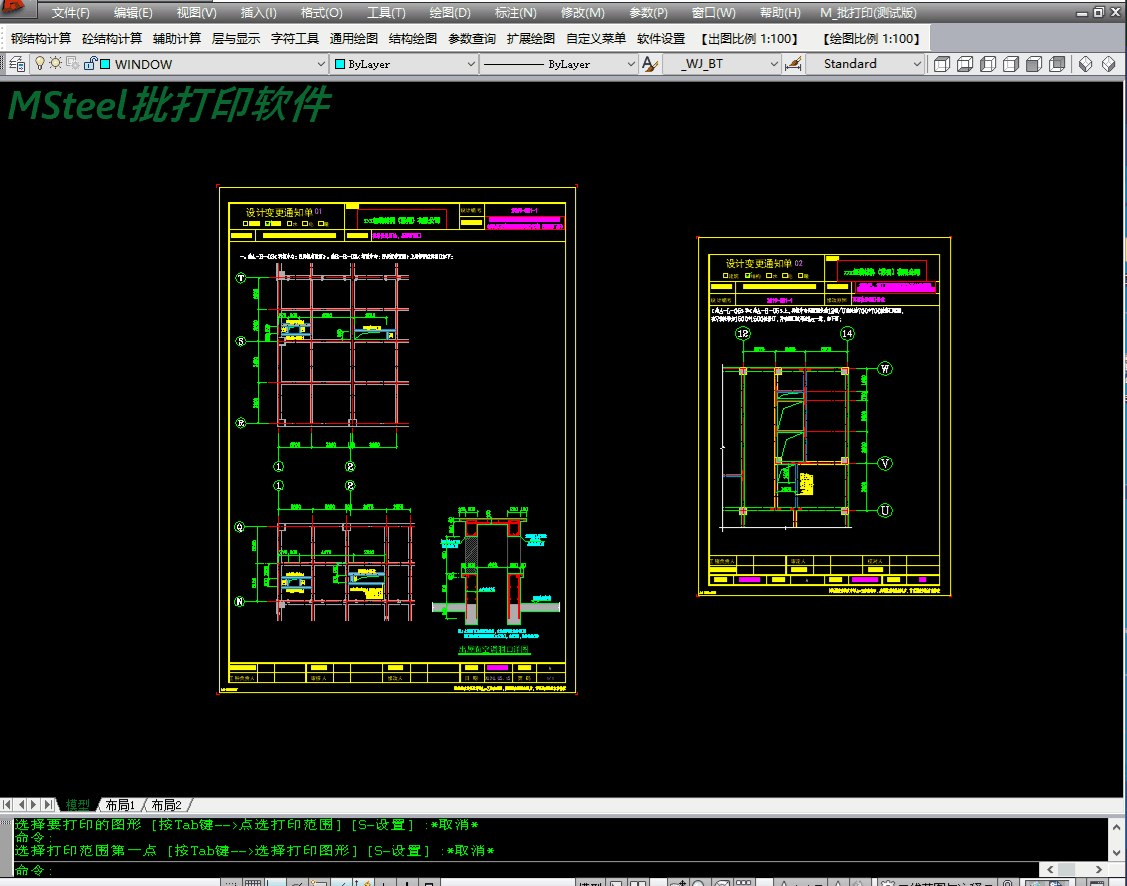This screenshot has width=1127, height=886.
Task: Open the 层与显示 menu
Action: (236, 39)
